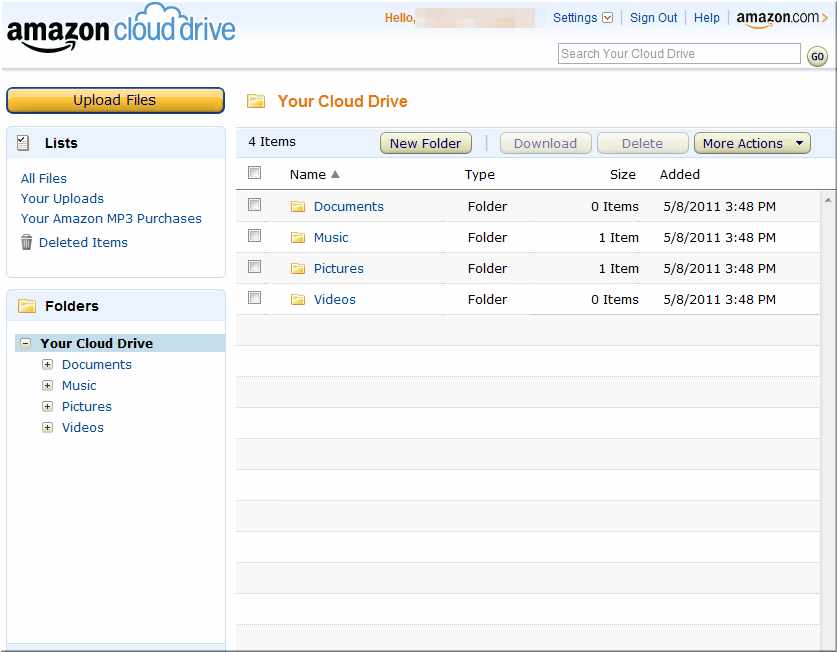The height and width of the screenshot is (652, 837).
Task: Sort by the Name column header
Action: click(307, 175)
